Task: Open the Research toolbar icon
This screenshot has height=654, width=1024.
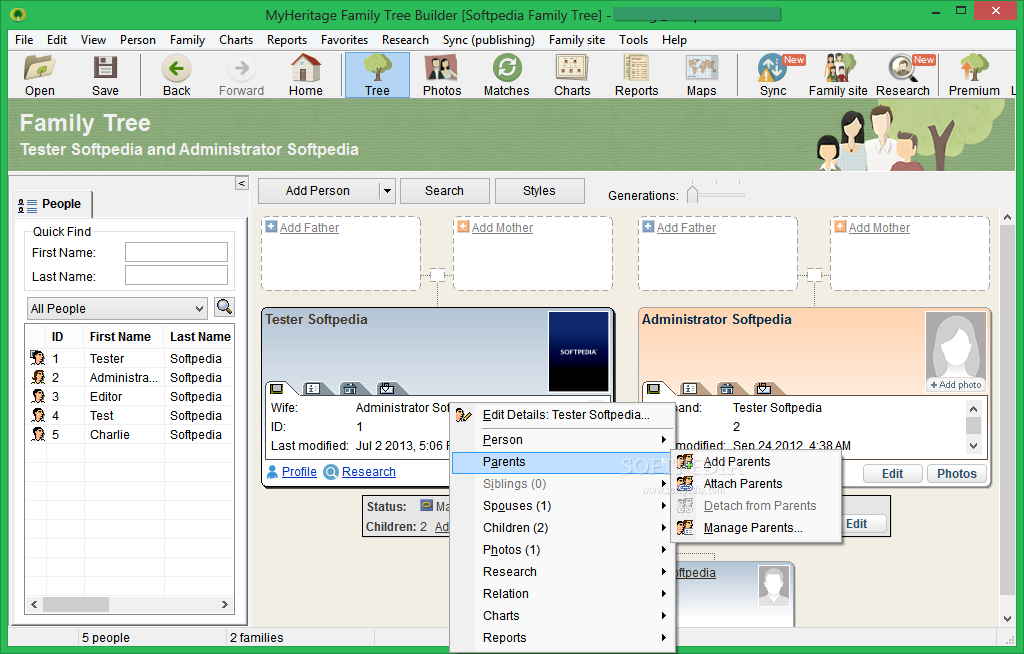Action: click(903, 69)
